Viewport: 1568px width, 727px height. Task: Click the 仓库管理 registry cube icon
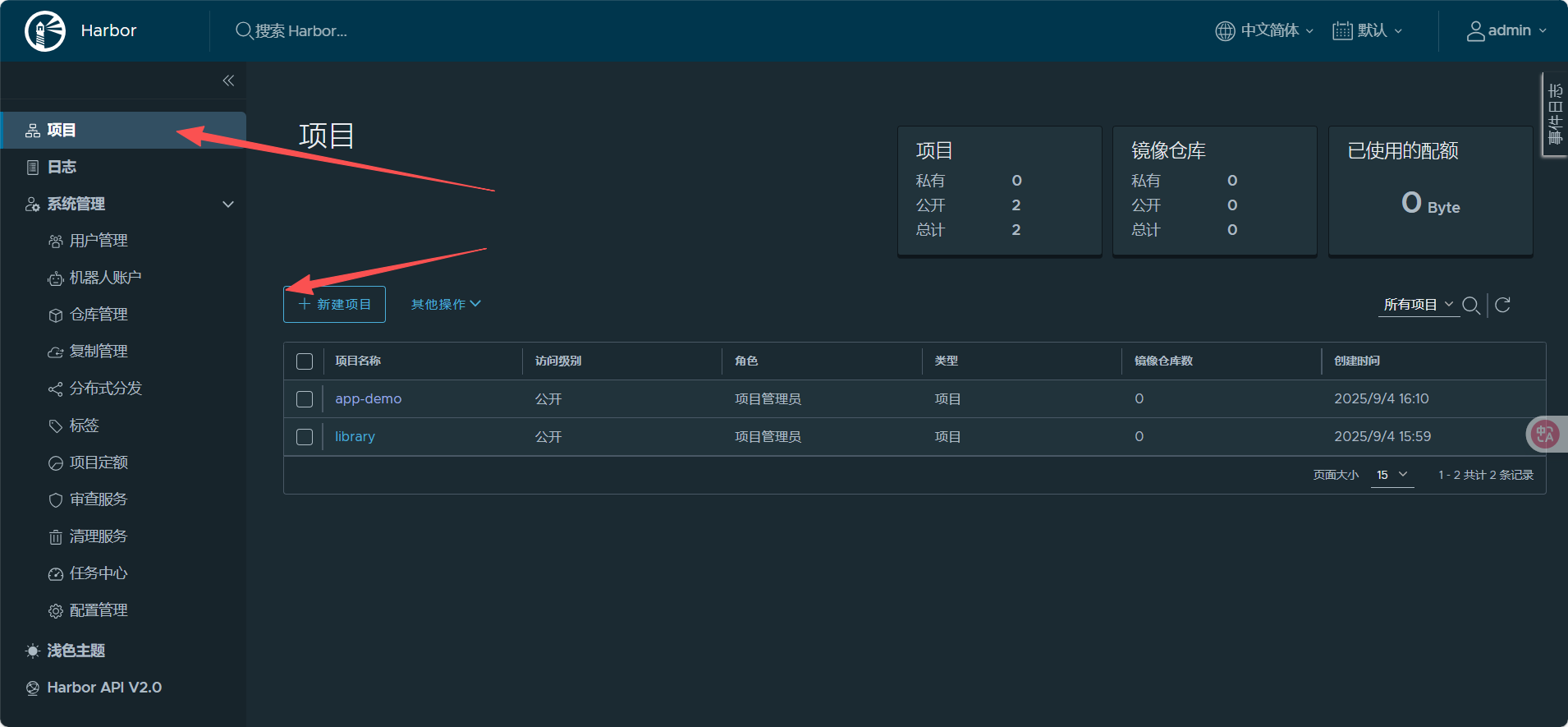click(55, 315)
